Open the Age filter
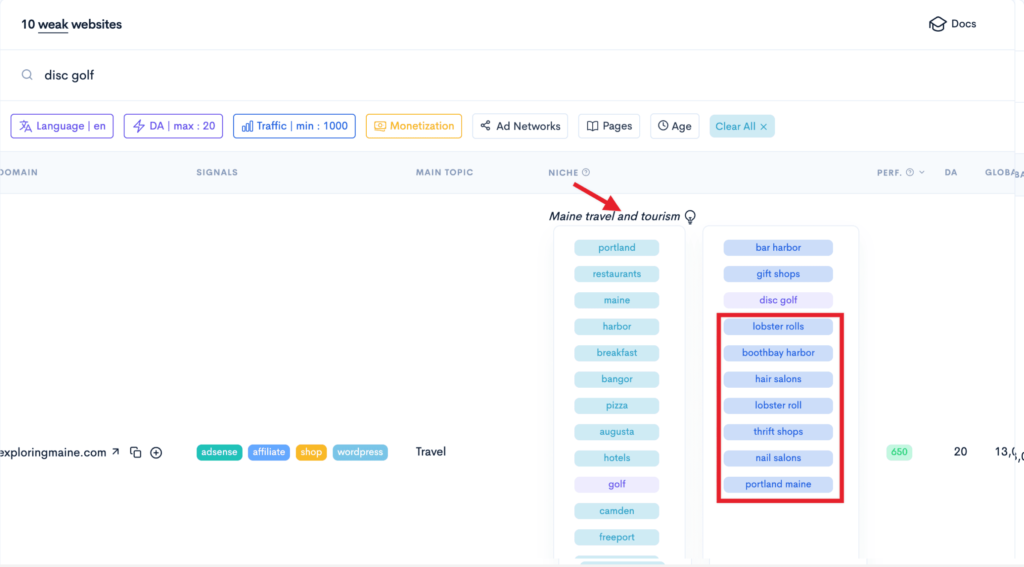Image resolution: width=1024 pixels, height=567 pixels. click(x=674, y=126)
